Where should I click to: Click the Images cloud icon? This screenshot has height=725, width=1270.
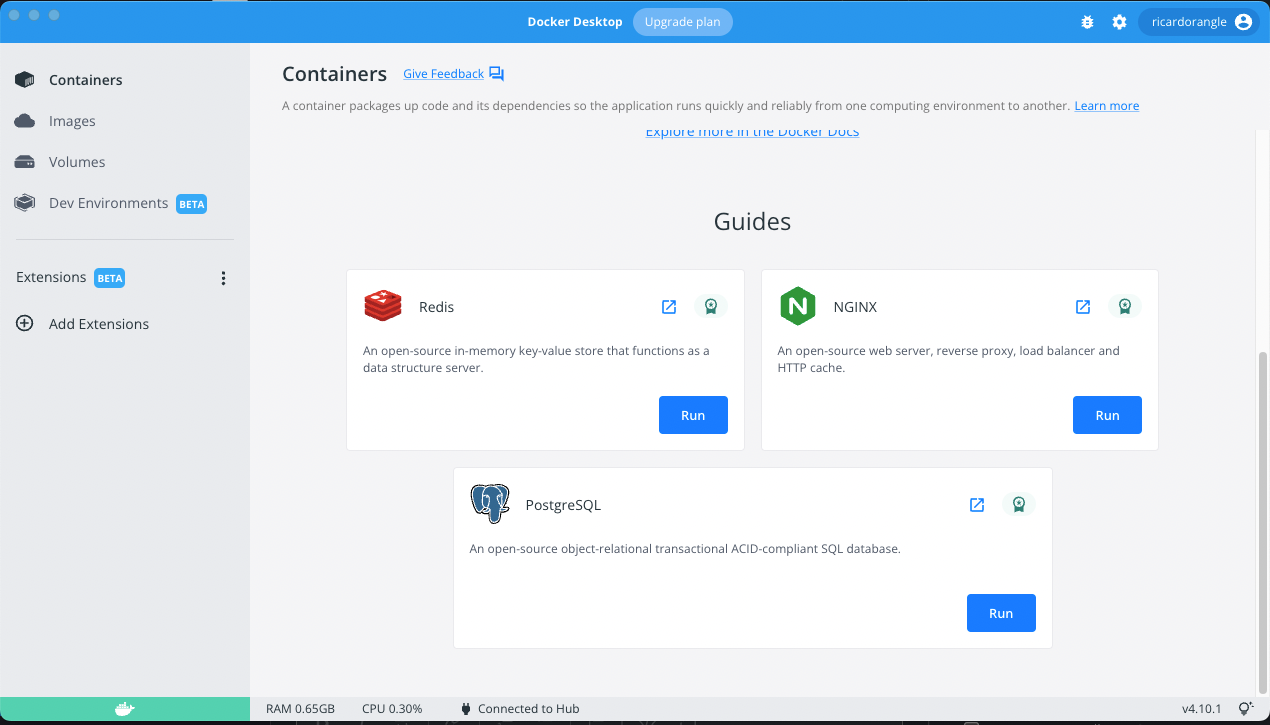tap(25, 121)
